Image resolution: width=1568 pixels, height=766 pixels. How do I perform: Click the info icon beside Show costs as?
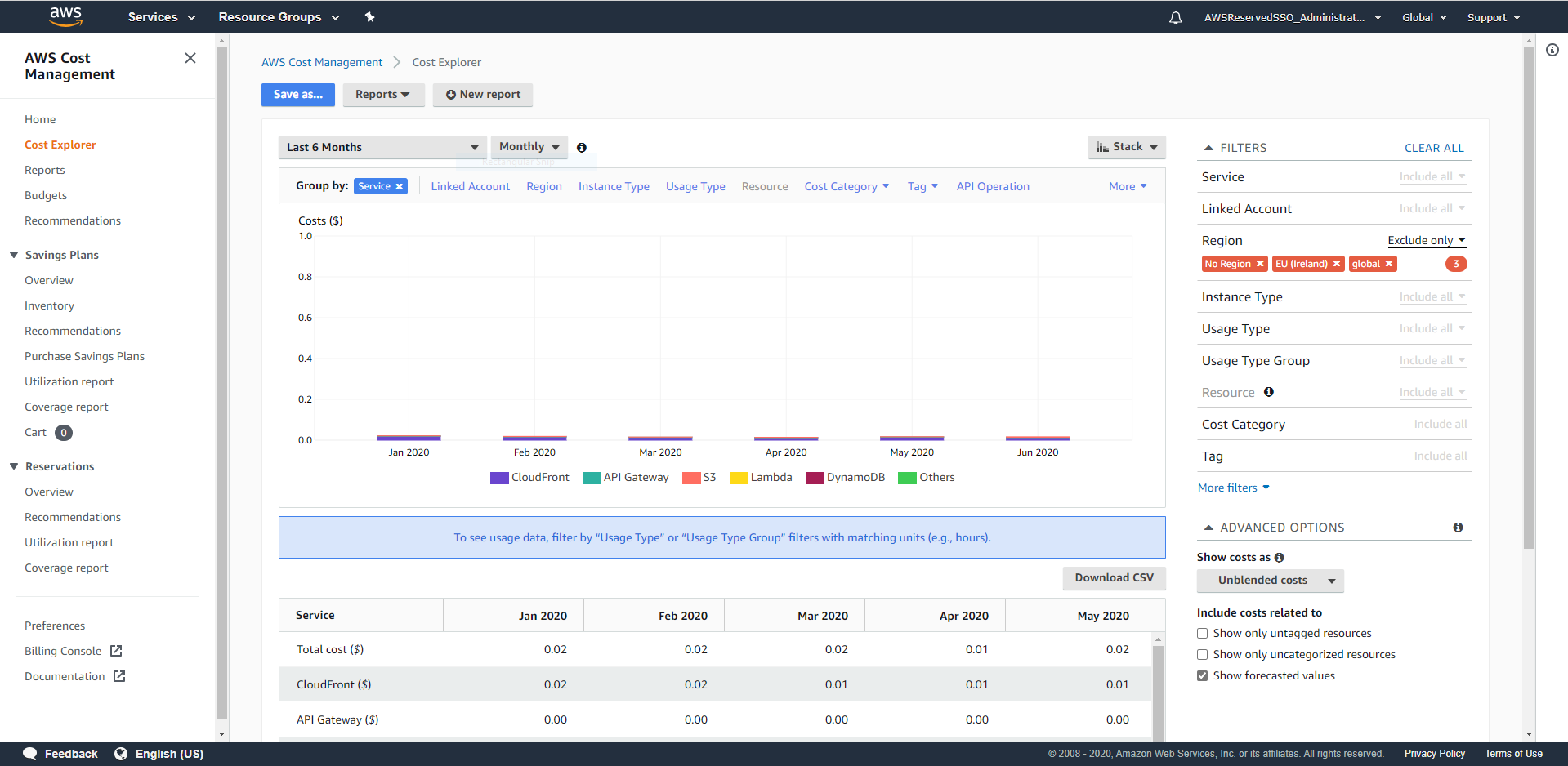pyautogui.click(x=1280, y=558)
